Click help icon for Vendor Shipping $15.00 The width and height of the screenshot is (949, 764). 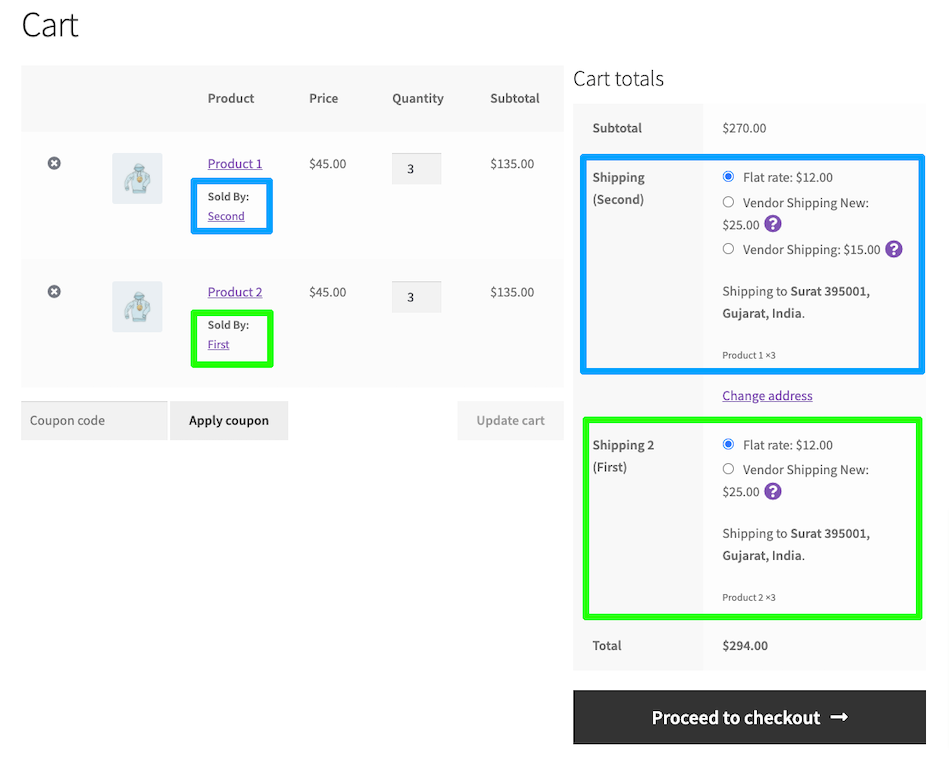click(x=894, y=249)
